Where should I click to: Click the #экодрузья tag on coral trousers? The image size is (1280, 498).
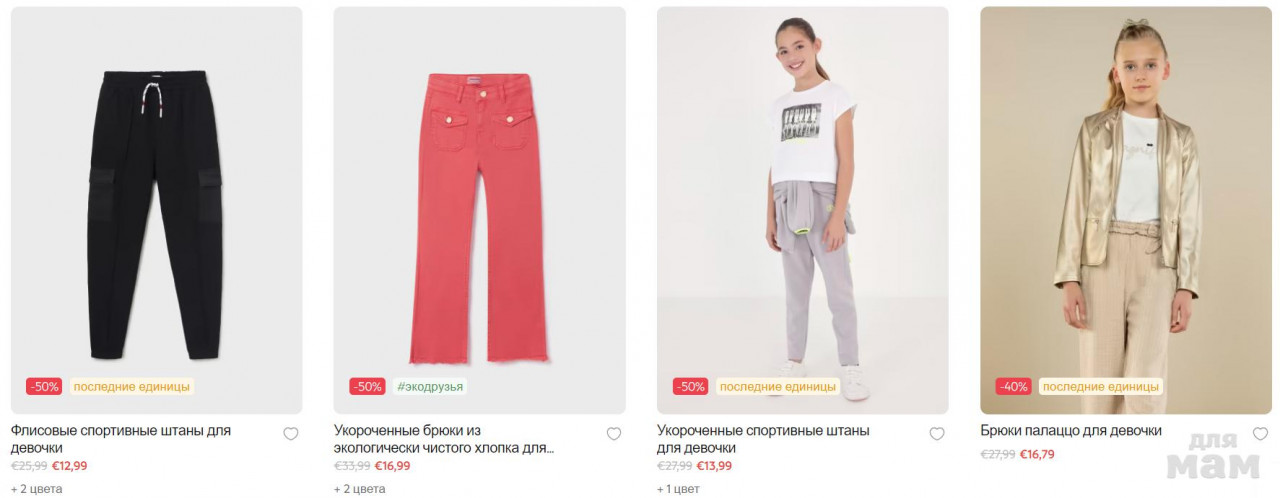(x=430, y=386)
